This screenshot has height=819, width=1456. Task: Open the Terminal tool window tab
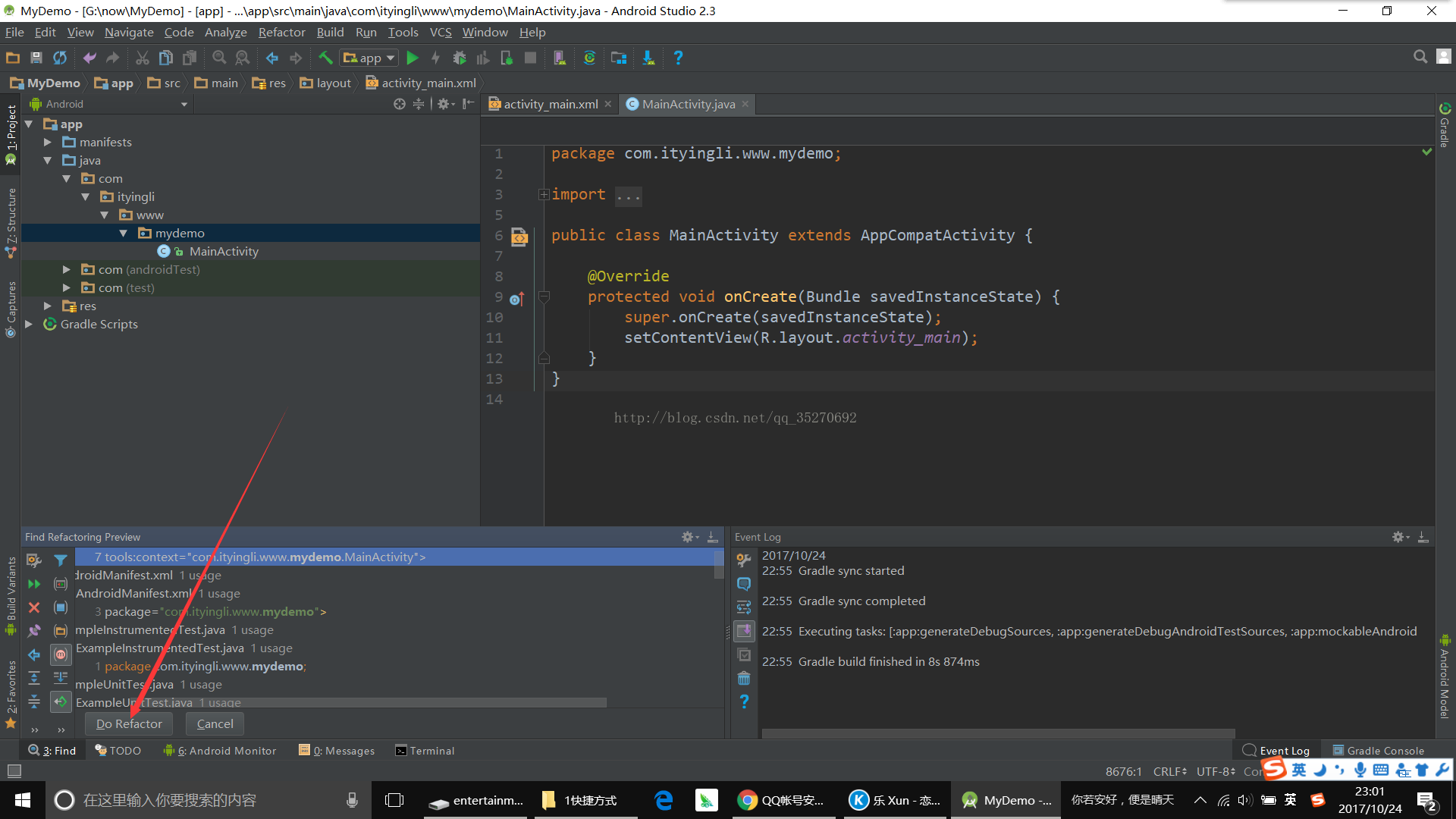point(425,751)
